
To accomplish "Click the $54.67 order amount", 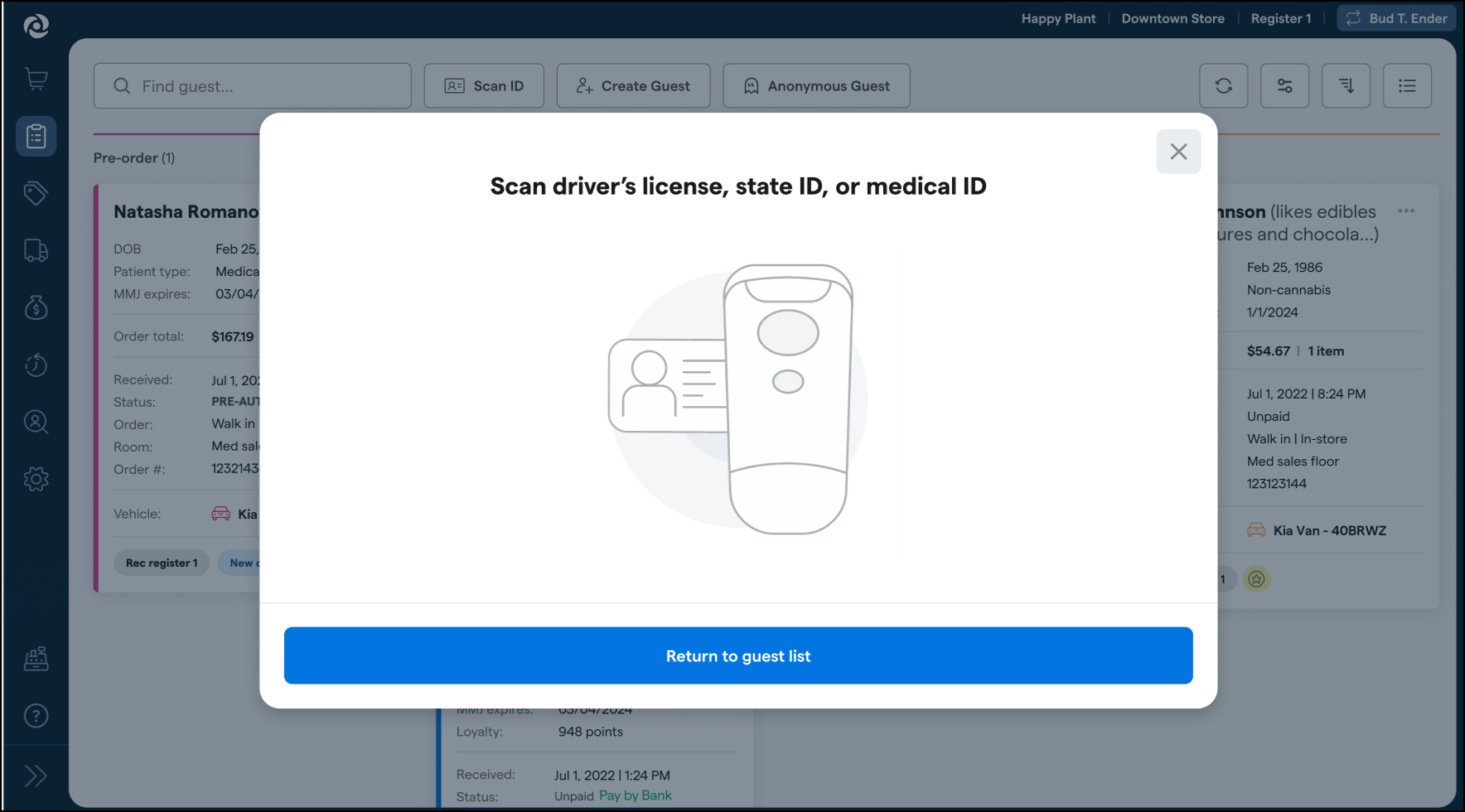I will tap(1268, 351).
